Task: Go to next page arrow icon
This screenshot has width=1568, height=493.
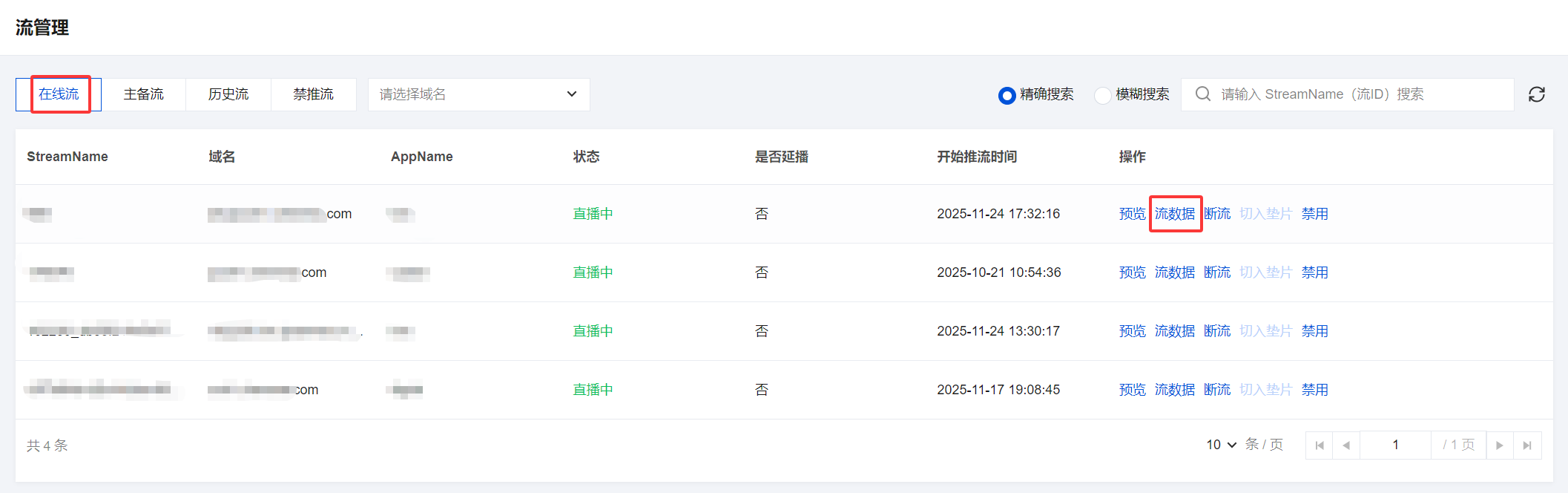Action: coord(1499,445)
